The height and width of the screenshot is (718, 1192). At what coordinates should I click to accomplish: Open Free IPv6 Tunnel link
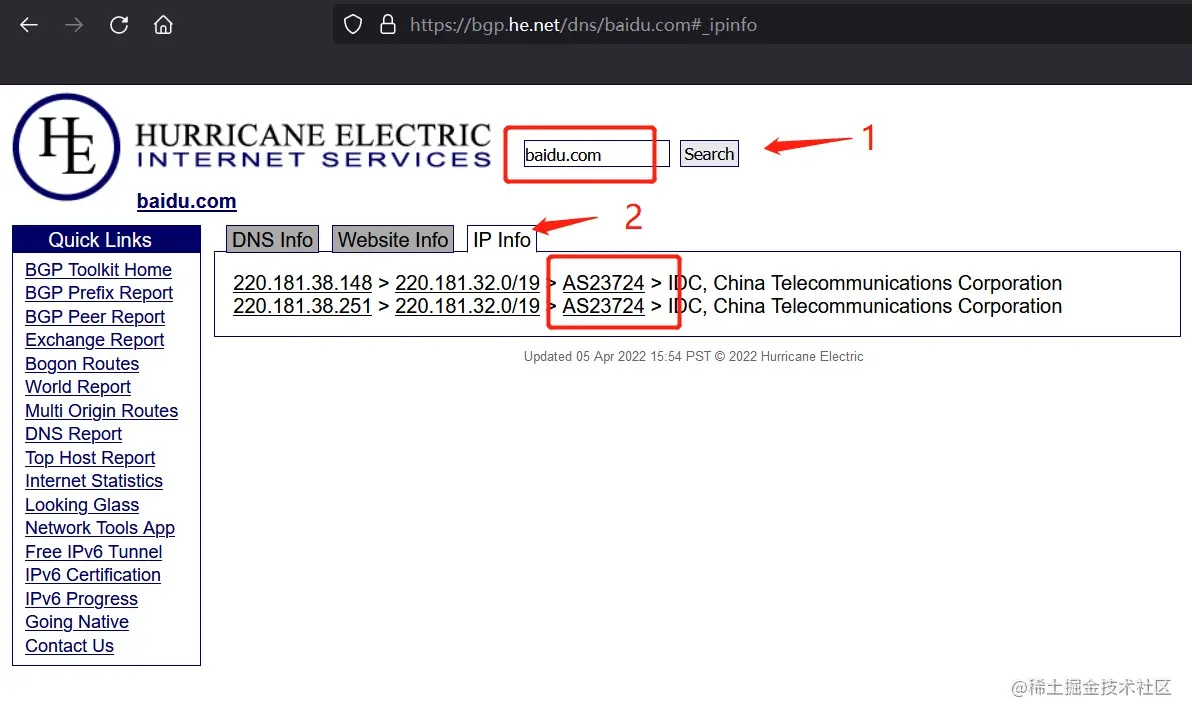point(94,551)
